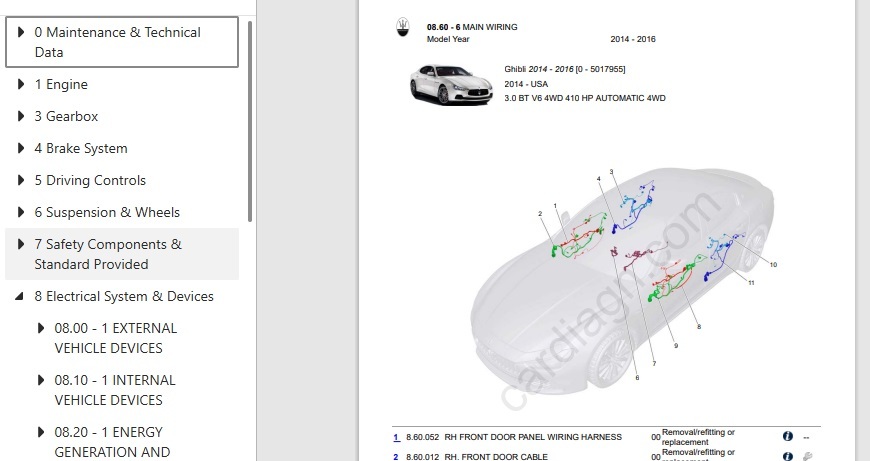Image resolution: width=870 pixels, height=461 pixels.
Task: Click the Maserati trident logo icon
Action: 402,28
